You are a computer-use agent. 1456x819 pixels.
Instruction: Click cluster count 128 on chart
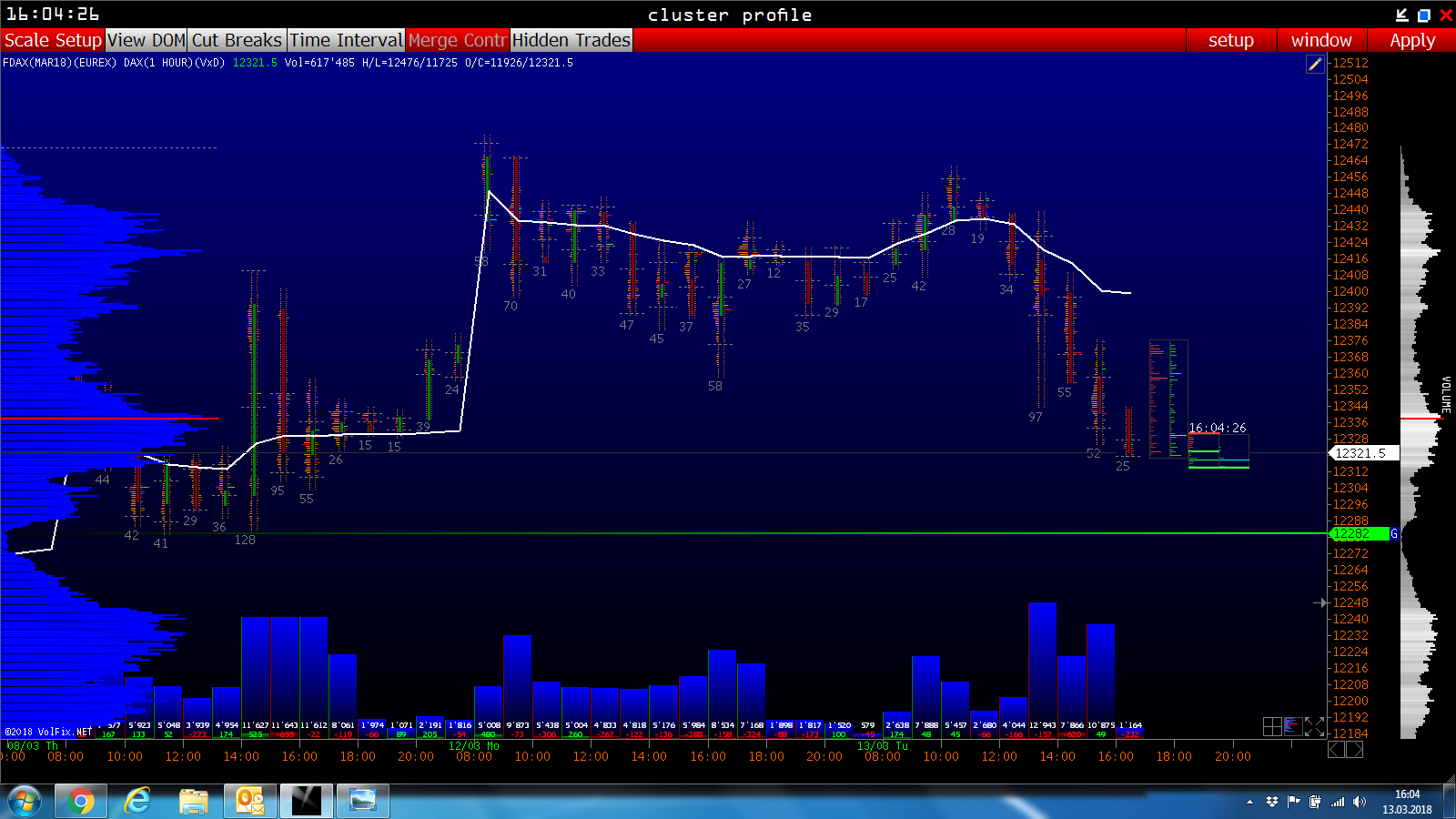click(245, 540)
